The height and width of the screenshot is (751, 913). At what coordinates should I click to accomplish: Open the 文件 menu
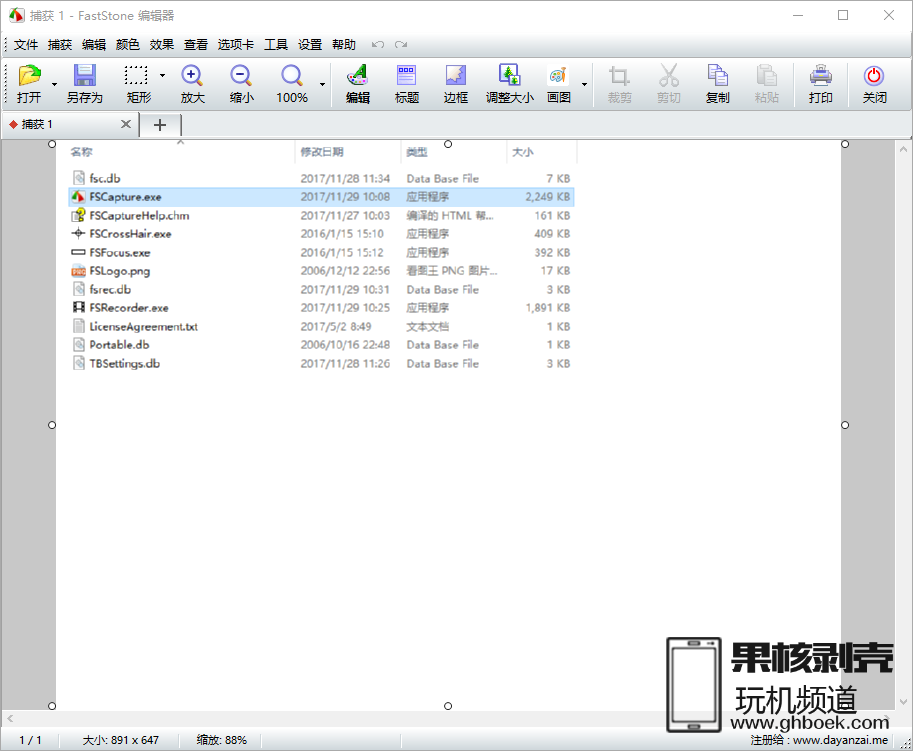26,45
